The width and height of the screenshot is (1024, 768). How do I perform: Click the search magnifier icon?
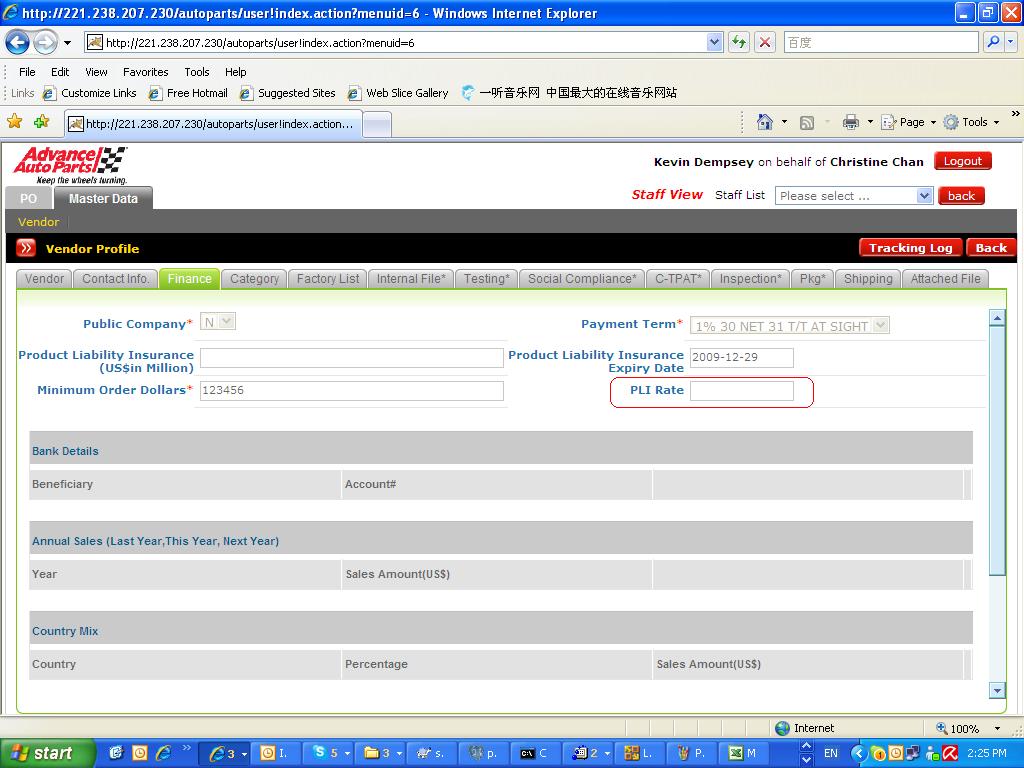pos(993,42)
